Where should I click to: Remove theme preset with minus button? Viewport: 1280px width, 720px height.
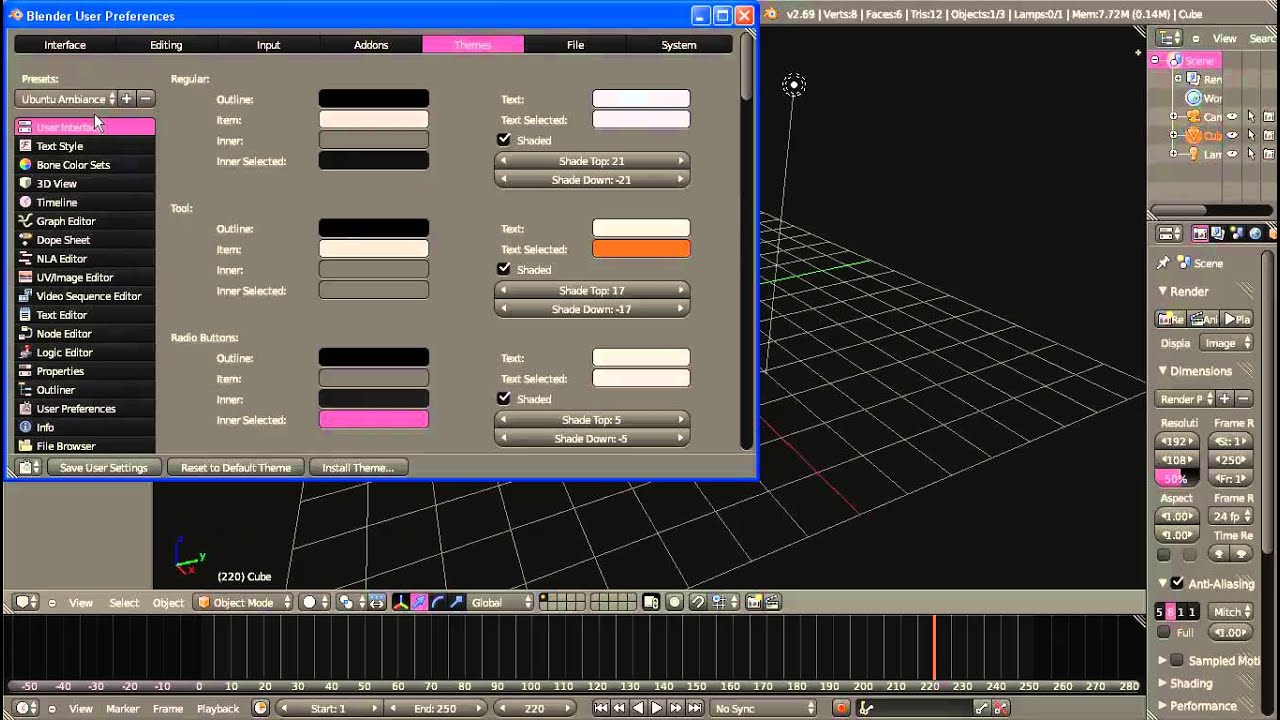[146, 99]
